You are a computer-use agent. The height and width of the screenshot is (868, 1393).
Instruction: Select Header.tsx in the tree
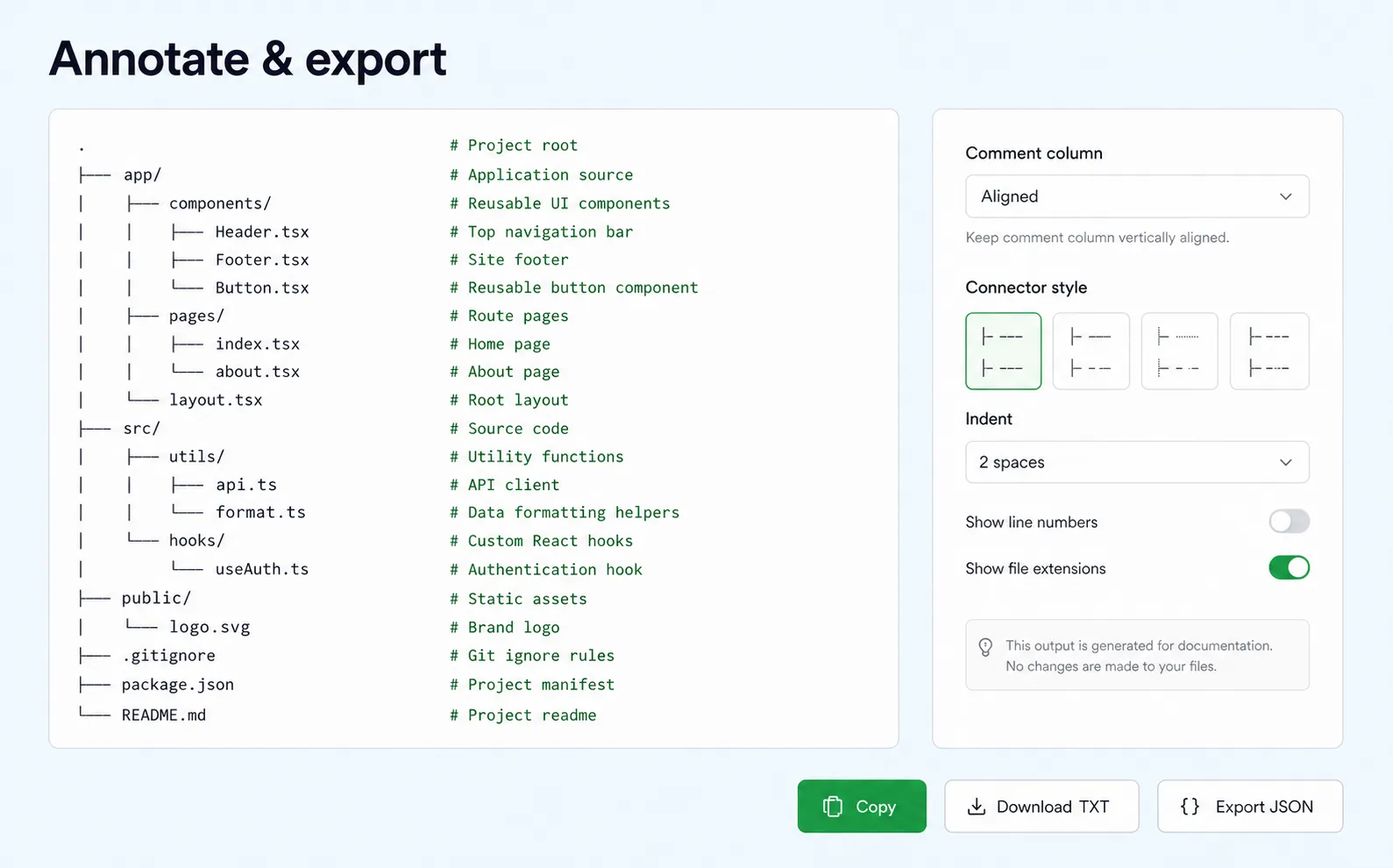262,231
